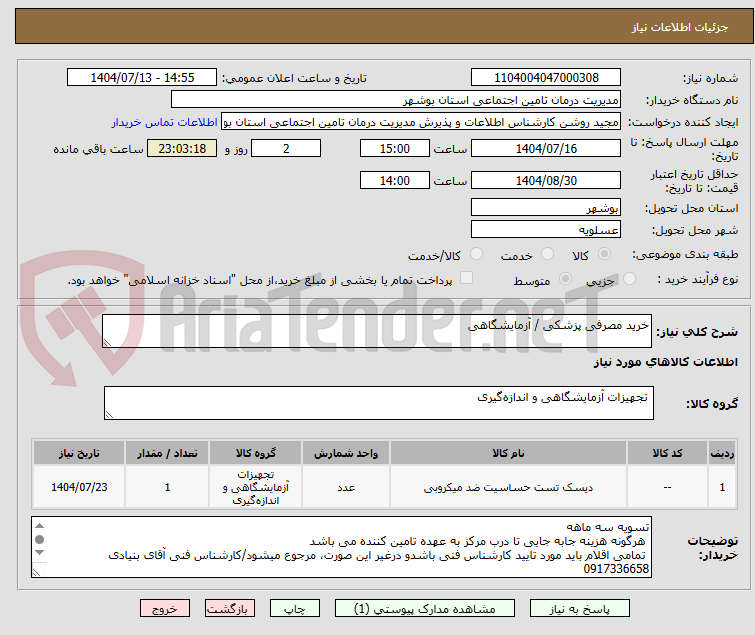
Task: Toggle the اسناد خزانه اسلامی payment checkbox
Action: [x=466, y=278]
